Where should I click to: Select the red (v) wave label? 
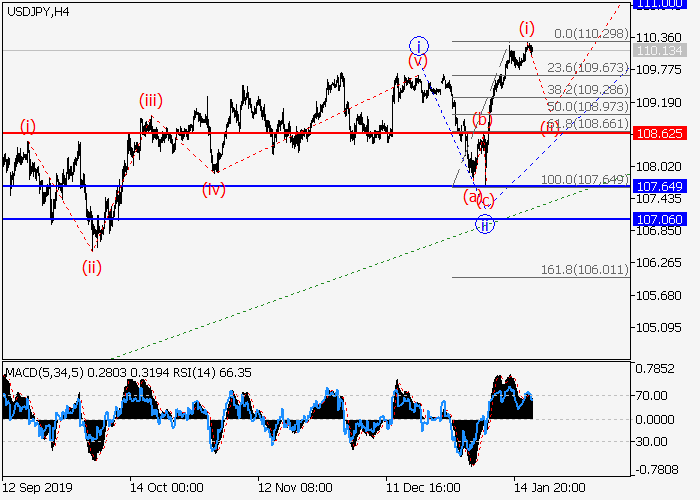click(417, 62)
